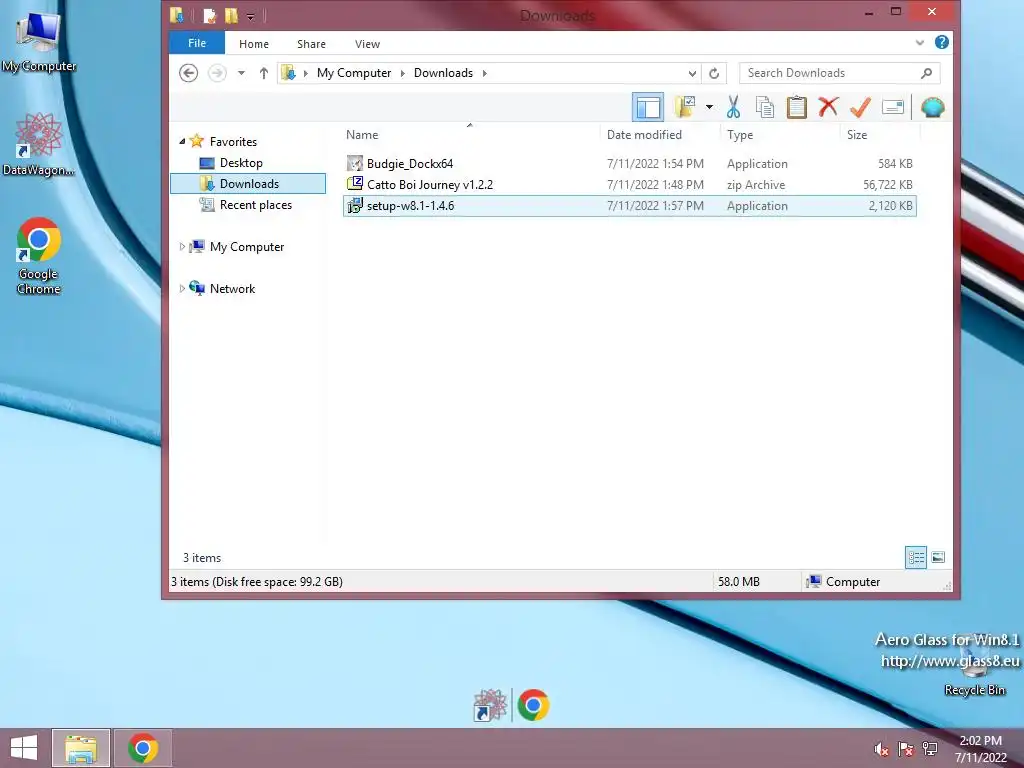Click File Explorer on the taskbar
The width and height of the screenshot is (1024, 768).
click(x=81, y=748)
